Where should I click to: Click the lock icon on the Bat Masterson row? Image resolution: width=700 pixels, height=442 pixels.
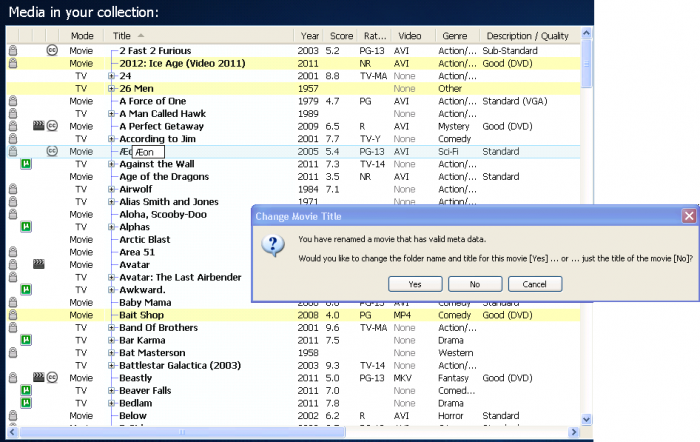click(x=13, y=353)
